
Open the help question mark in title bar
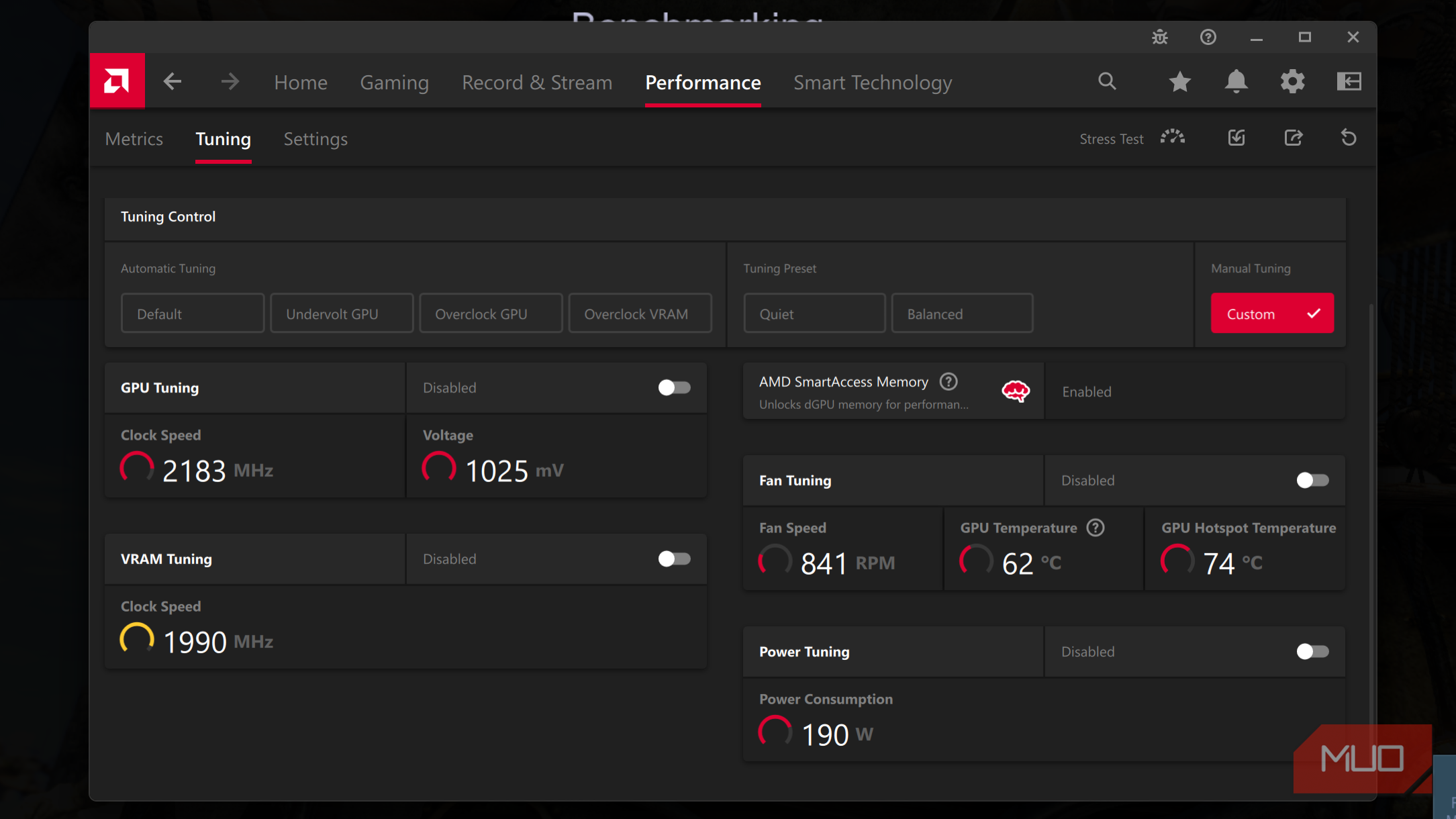click(x=1208, y=38)
